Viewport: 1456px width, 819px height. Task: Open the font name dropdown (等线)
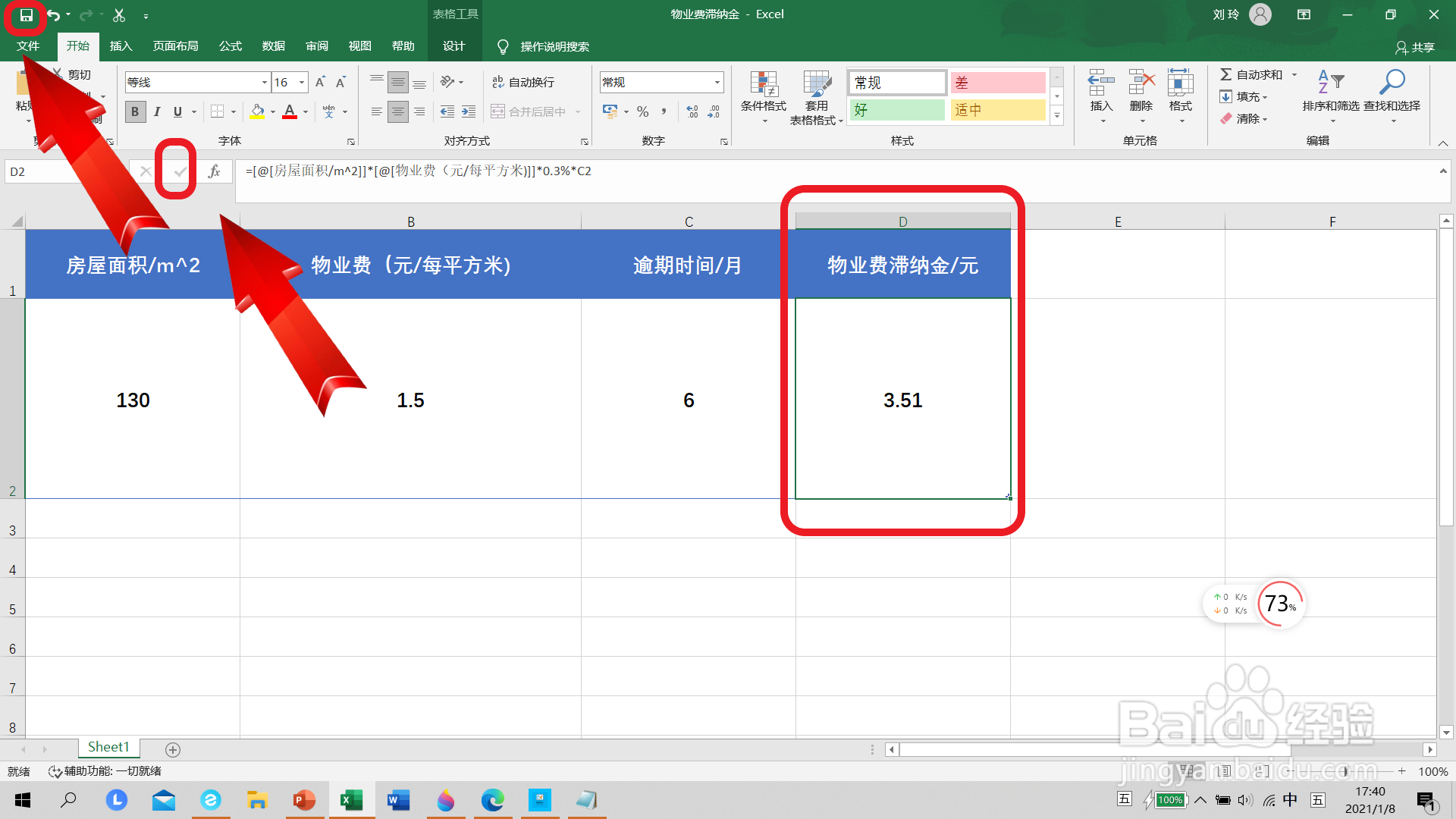[x=265, y=82]
